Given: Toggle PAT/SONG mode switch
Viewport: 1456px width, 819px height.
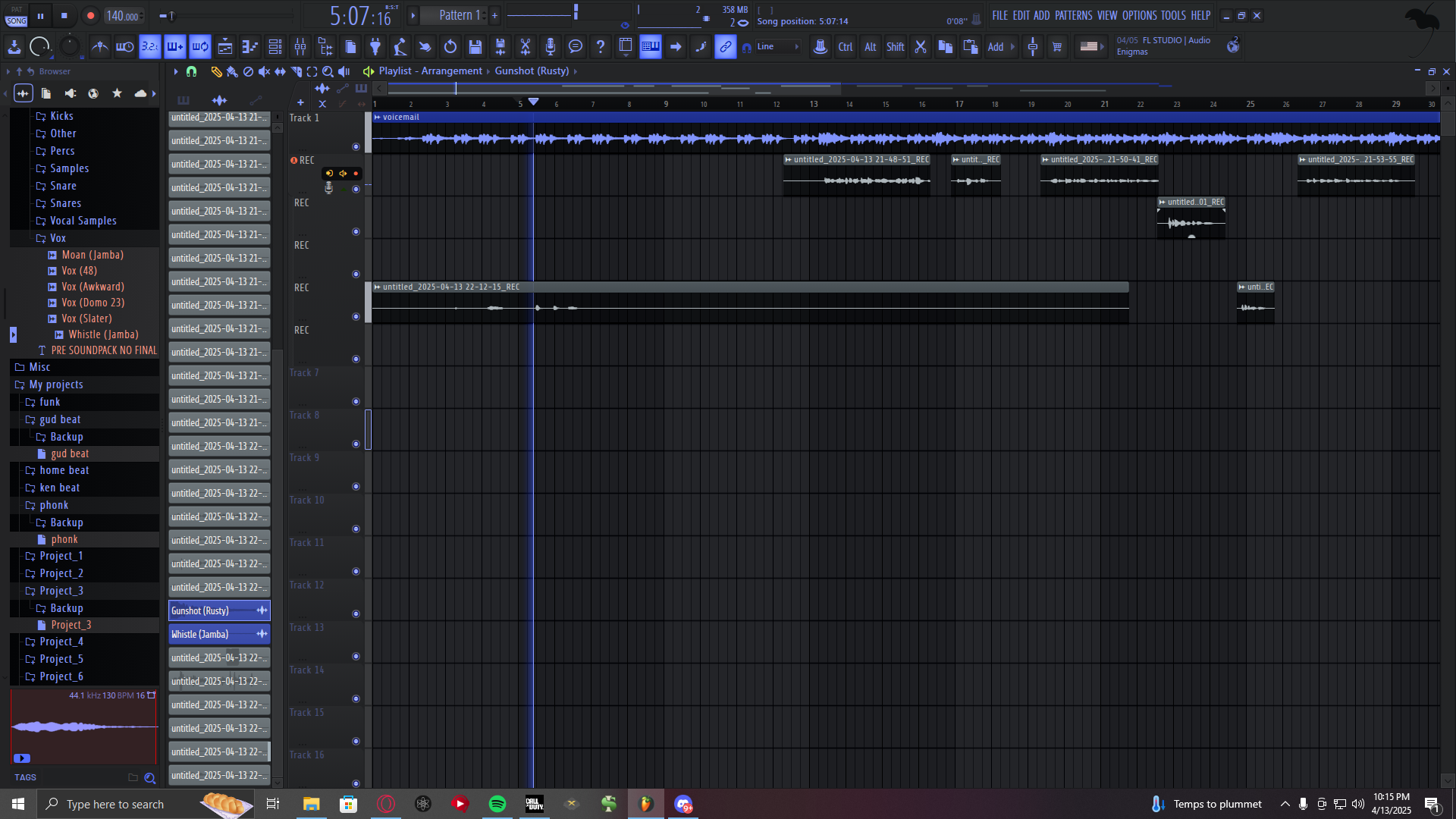Looking at the screenshot, I should click(x=16, y=16).
